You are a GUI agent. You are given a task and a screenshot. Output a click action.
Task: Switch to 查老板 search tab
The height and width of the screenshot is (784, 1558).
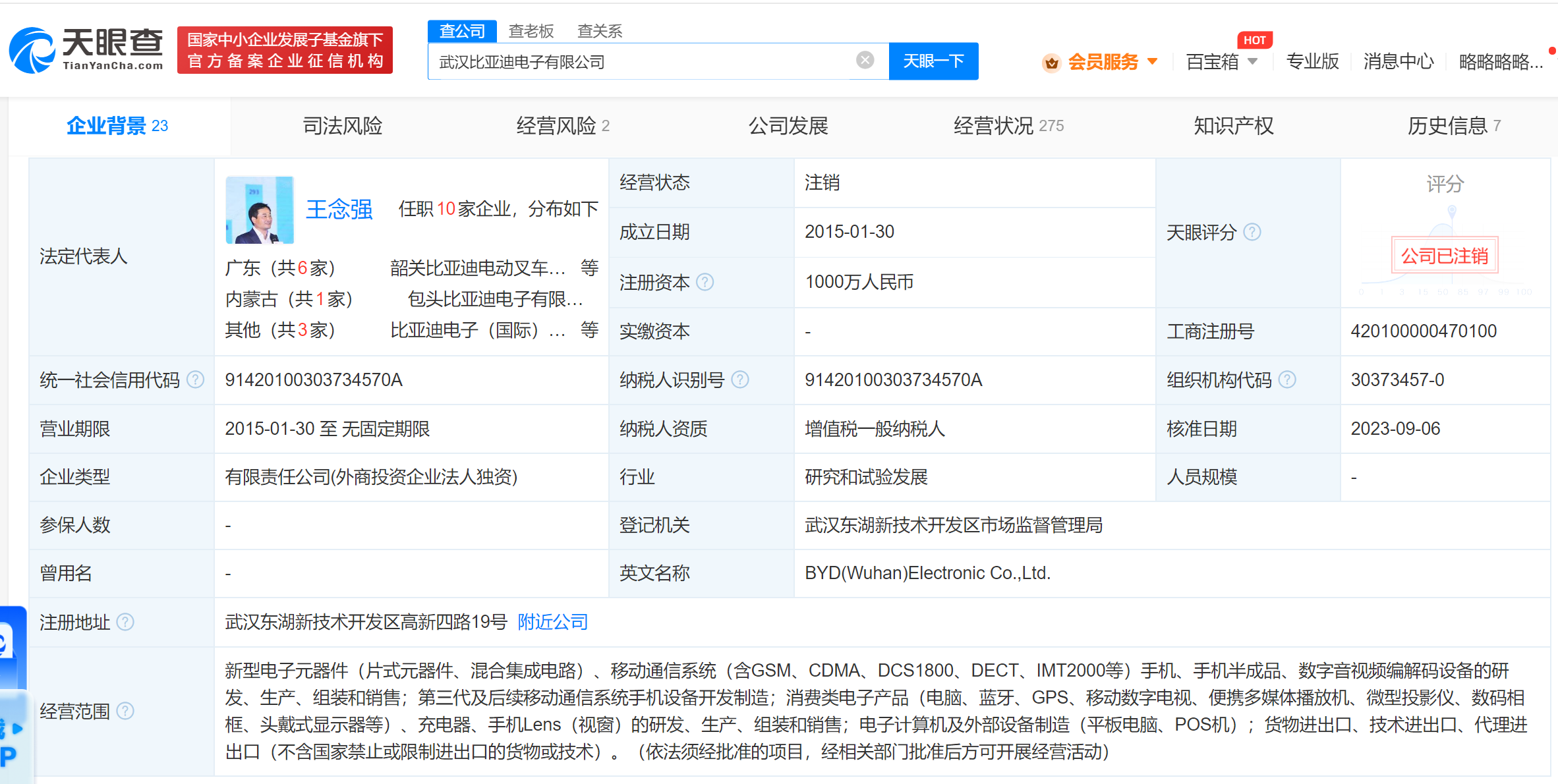[531, 31]
